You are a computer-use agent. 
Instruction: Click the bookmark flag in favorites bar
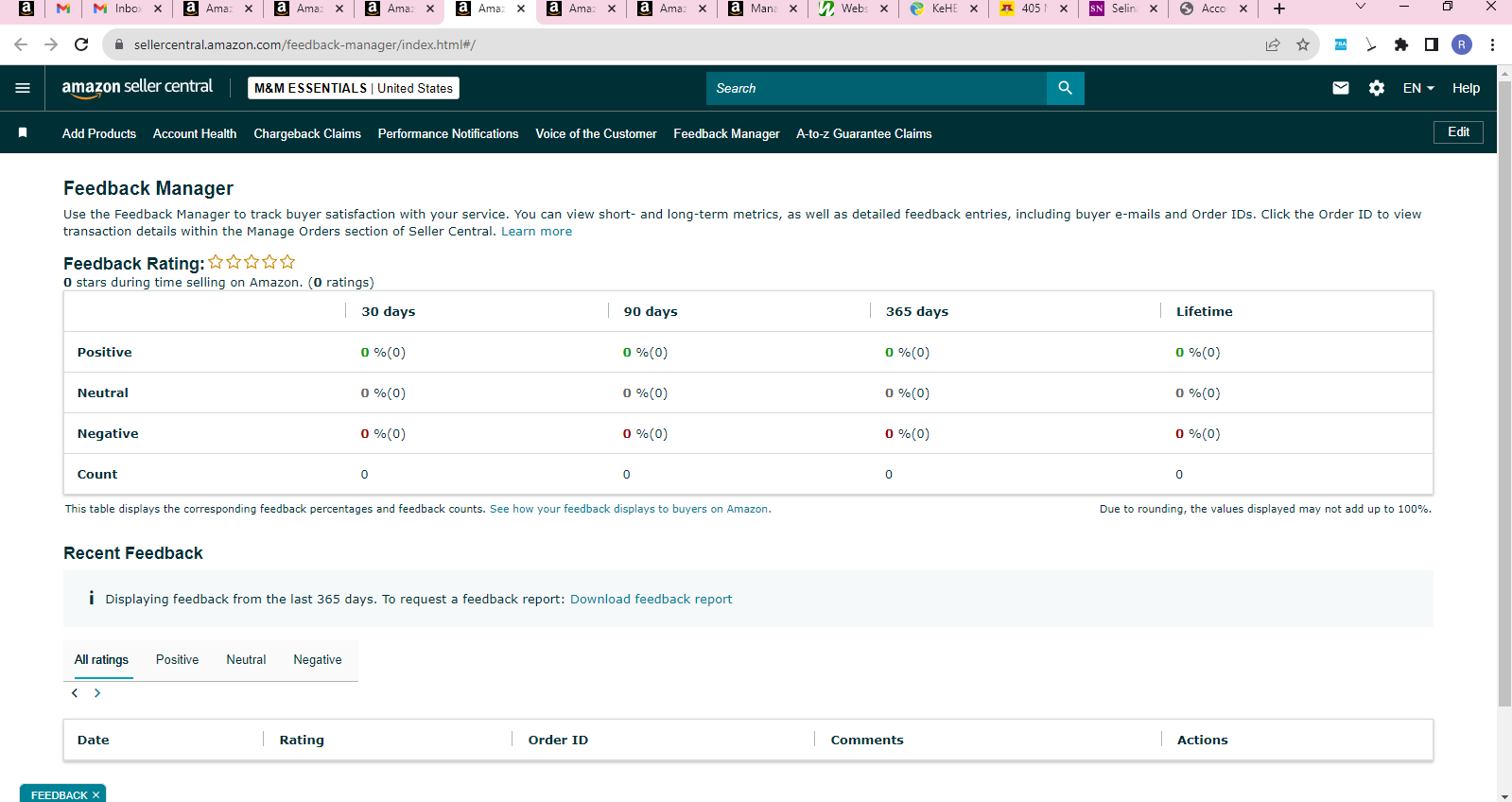pyautogui.click(x=23, y=133)
